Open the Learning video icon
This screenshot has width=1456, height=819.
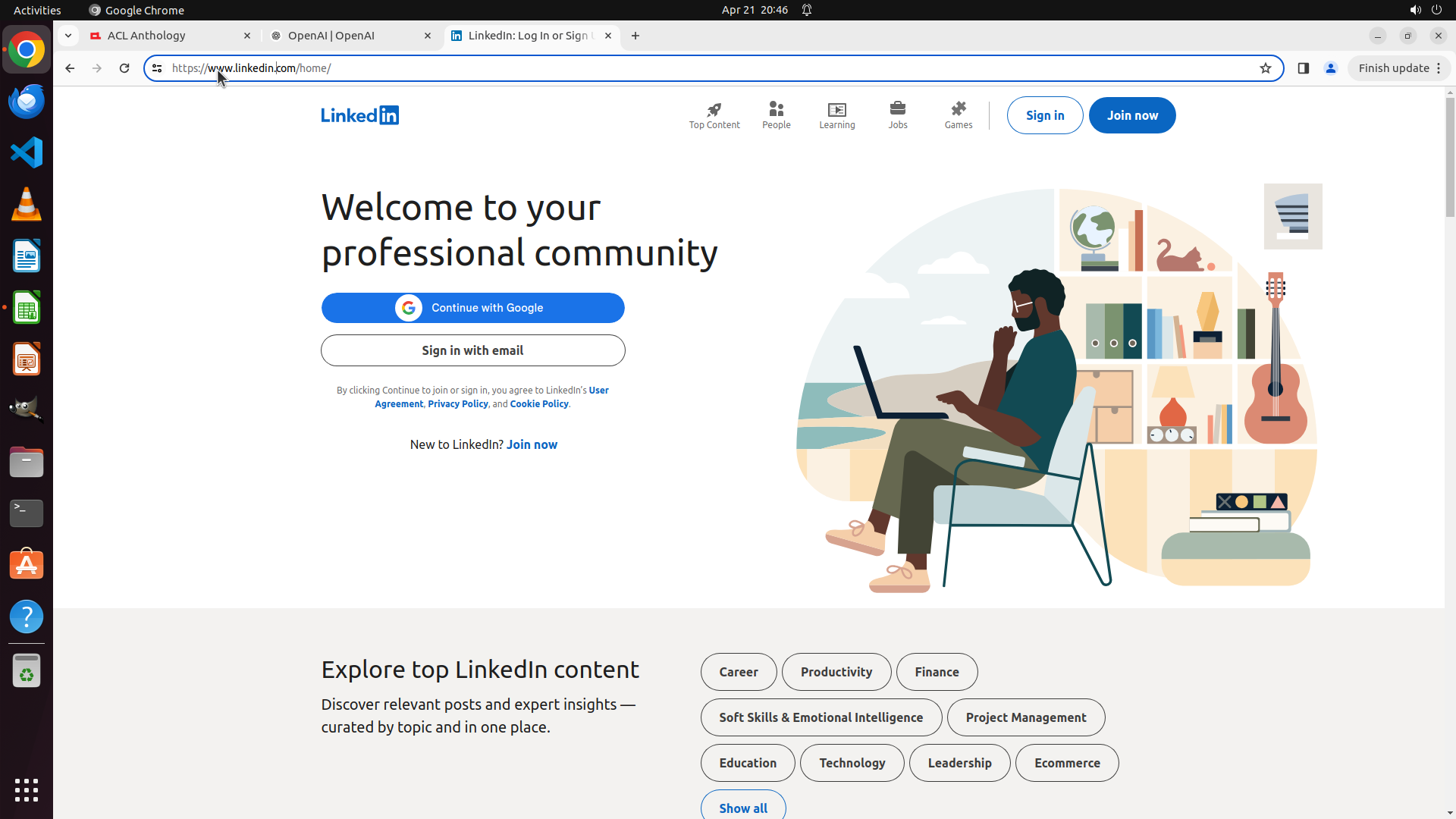coord(836,110)
